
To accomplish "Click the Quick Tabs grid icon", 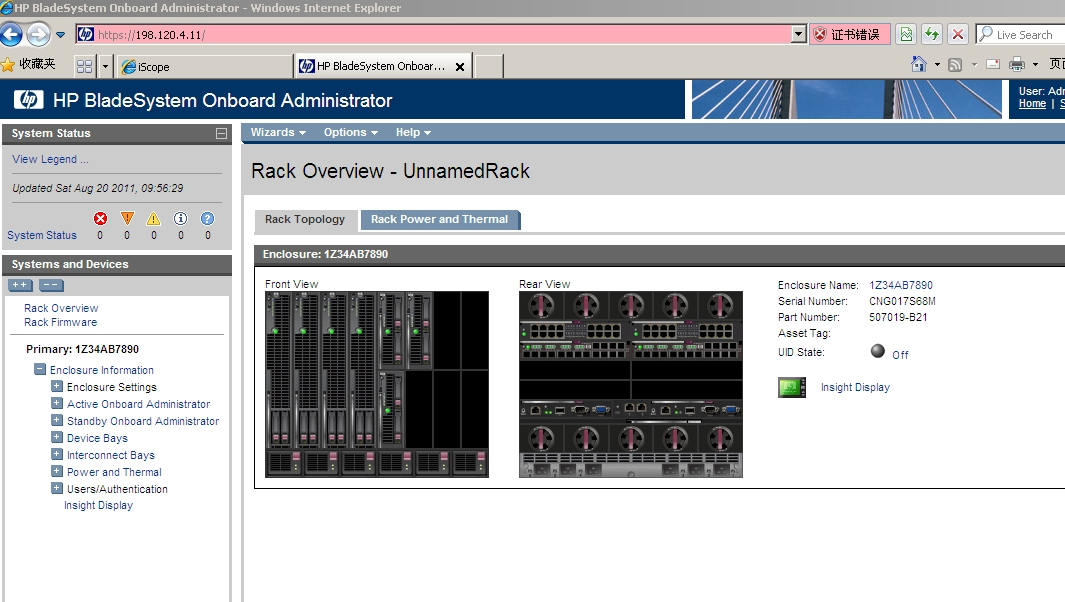I will (x=84, y=66).
